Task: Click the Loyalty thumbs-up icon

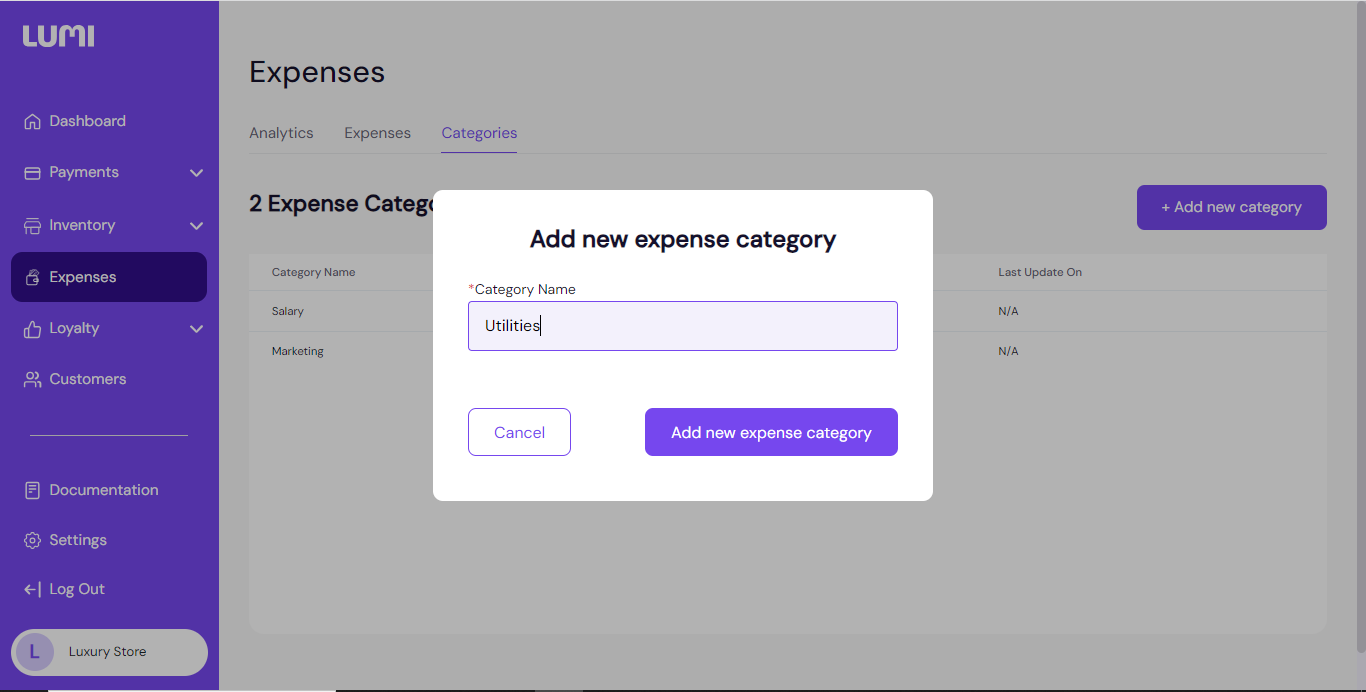Action: coord(32,329)
